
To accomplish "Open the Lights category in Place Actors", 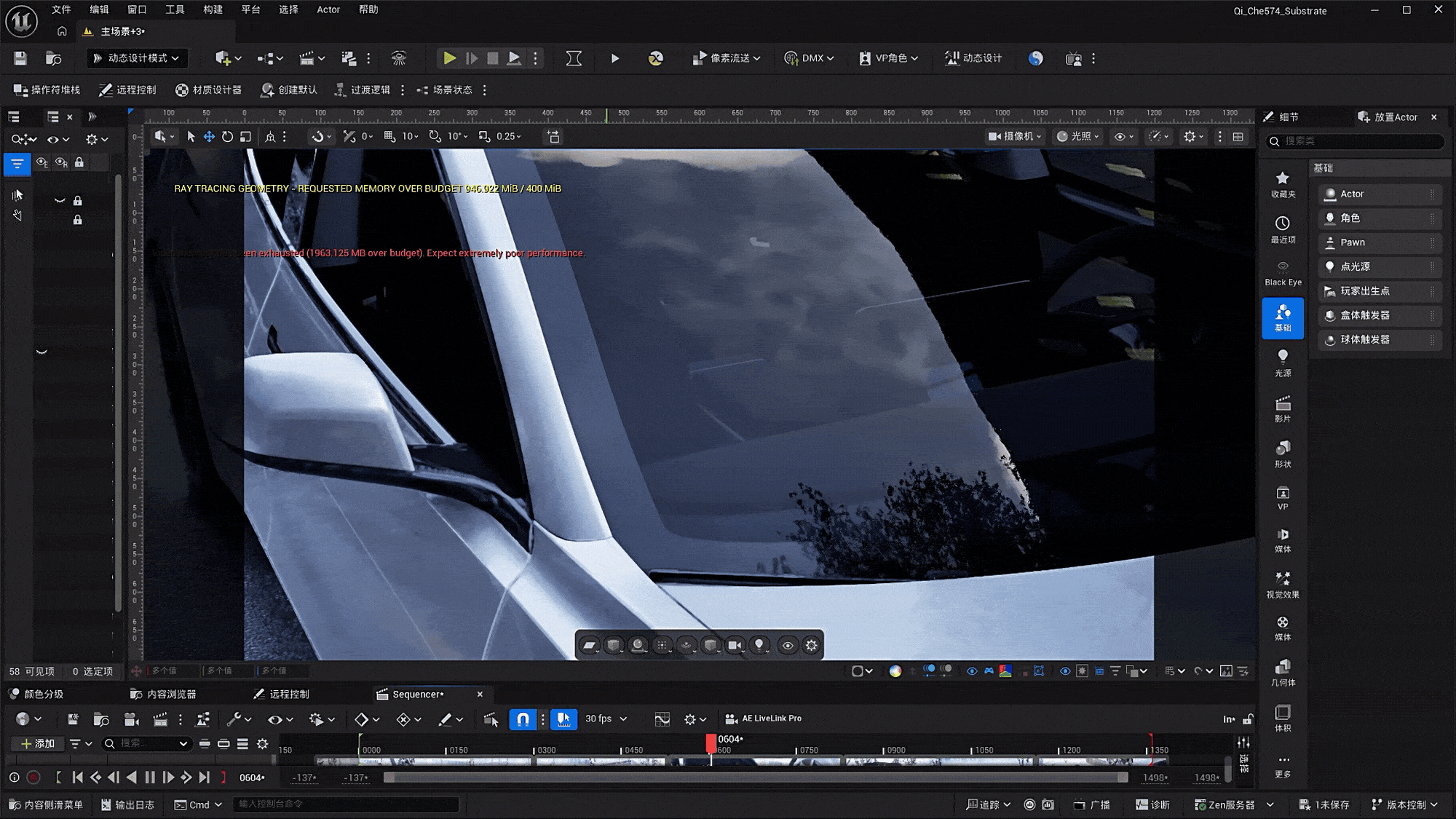I will (x=1282, y=362).
